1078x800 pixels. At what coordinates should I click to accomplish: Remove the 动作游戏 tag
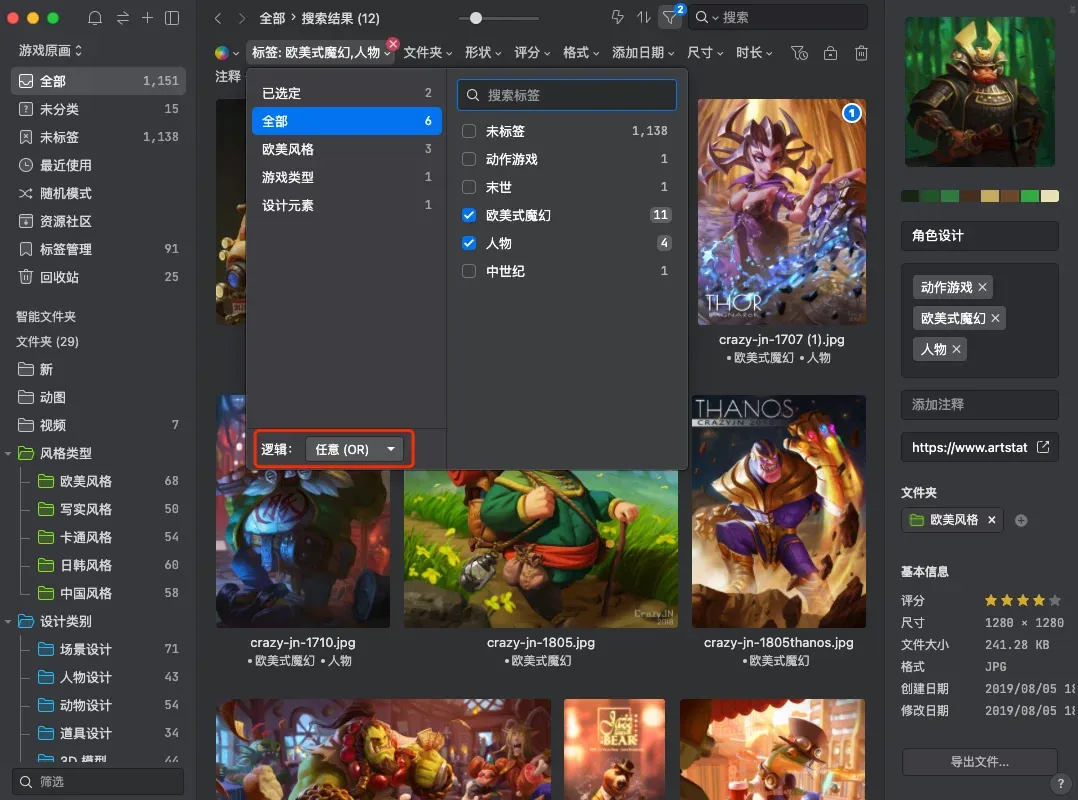coord(982,287)
